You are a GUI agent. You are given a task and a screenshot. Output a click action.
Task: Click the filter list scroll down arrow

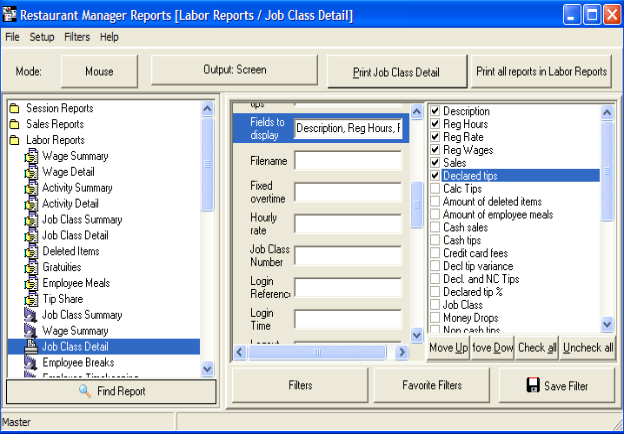coord(416,335)
